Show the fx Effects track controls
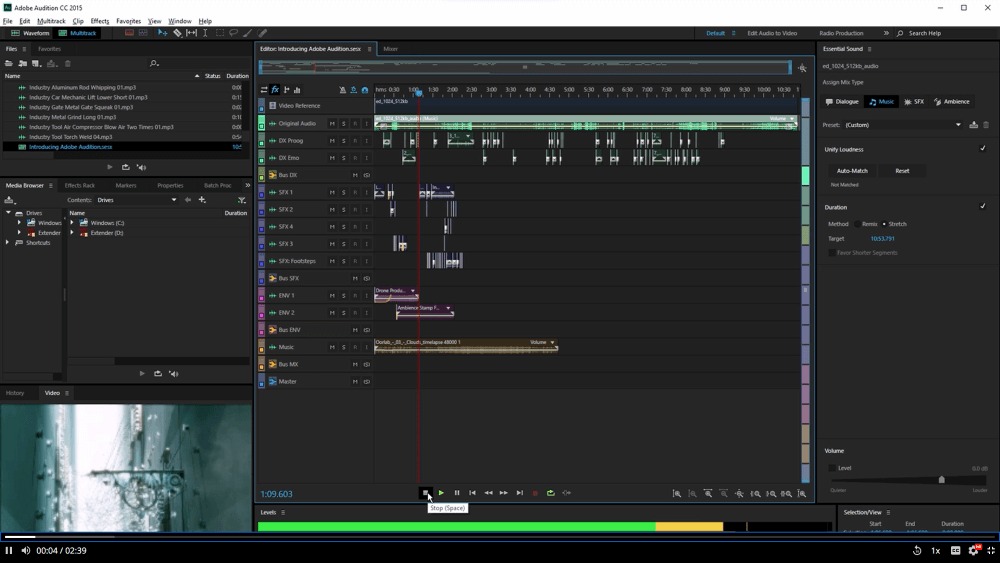 click(275, 90)
